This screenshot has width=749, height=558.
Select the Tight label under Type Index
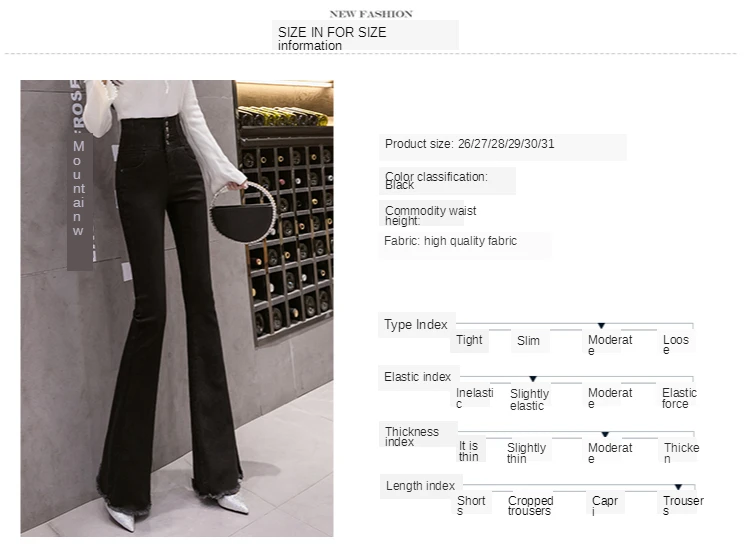[469, 340]
